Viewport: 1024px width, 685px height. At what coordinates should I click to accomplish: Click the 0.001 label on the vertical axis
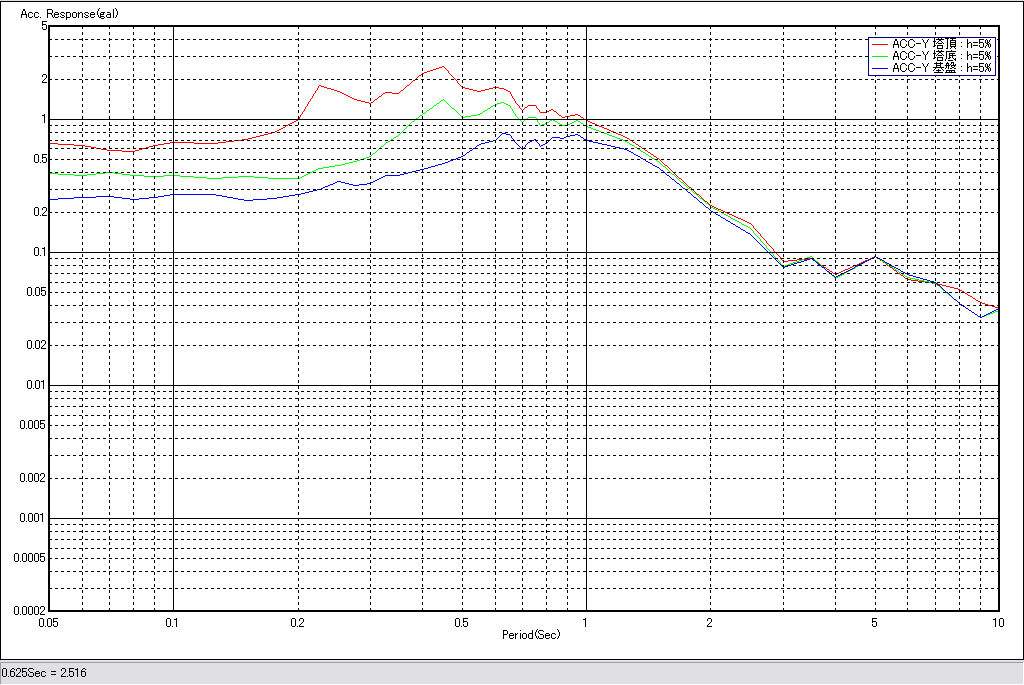30,518
